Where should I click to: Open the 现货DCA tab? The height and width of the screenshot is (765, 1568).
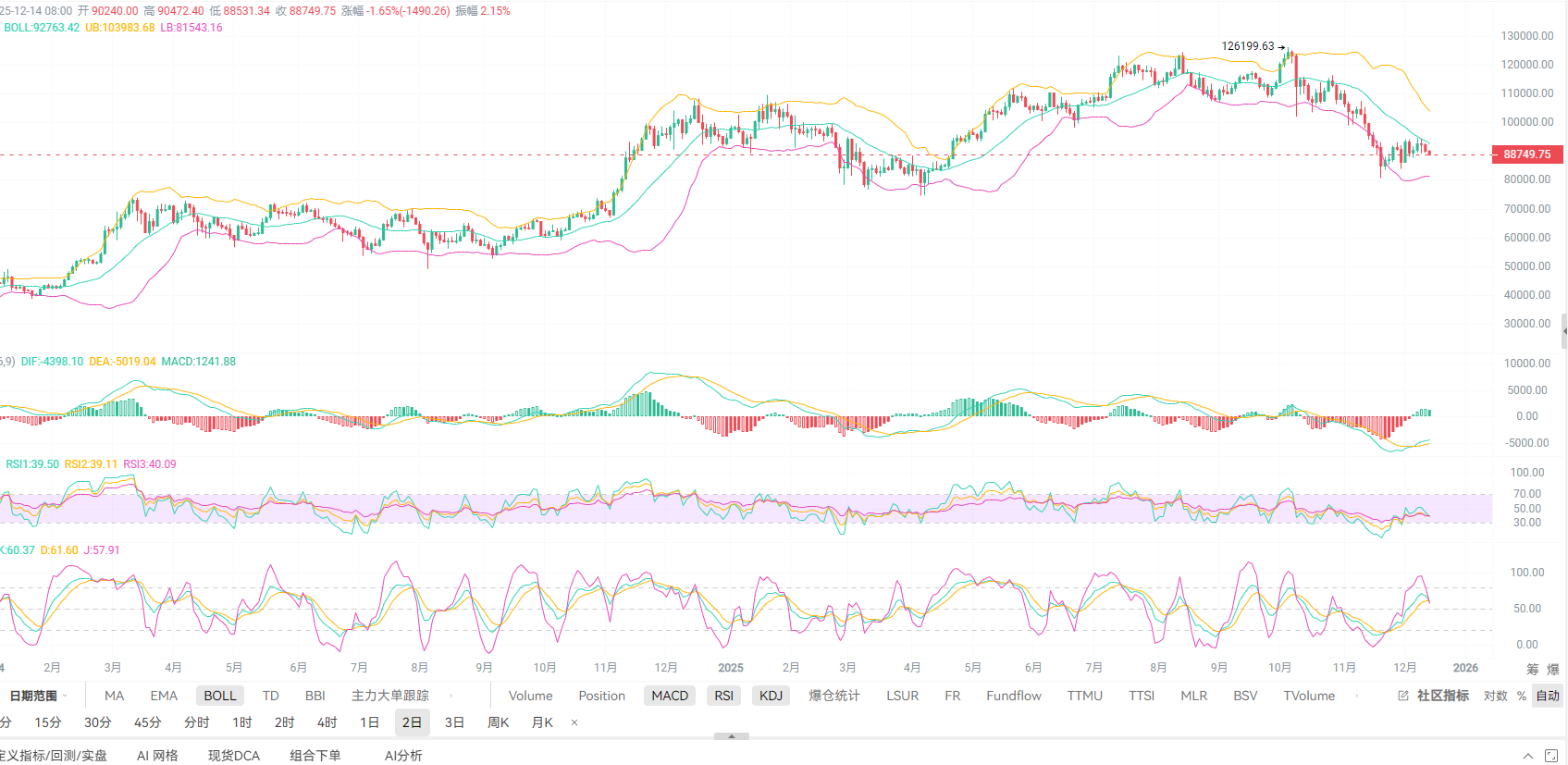click(x=234, y=756)
